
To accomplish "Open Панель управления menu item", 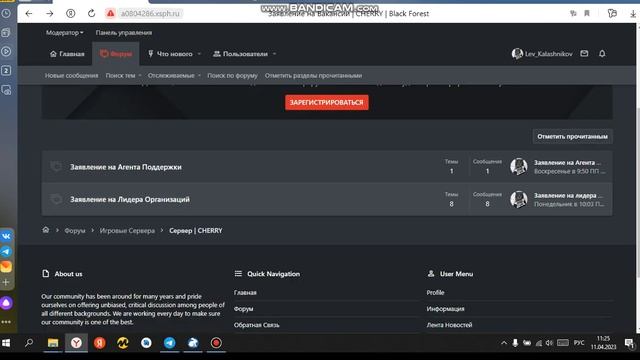I will (124, 33).
